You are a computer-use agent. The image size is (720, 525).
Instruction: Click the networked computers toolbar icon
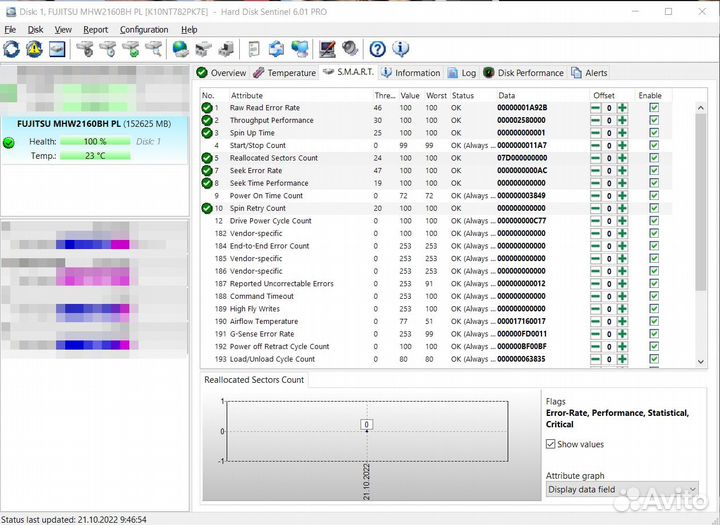click(300, 49)
